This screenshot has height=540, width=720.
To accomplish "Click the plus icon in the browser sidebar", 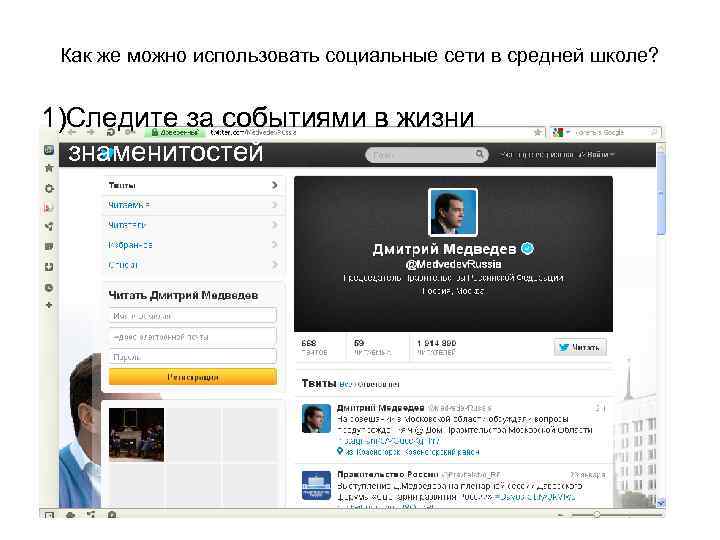I will (x=49, y=305).
